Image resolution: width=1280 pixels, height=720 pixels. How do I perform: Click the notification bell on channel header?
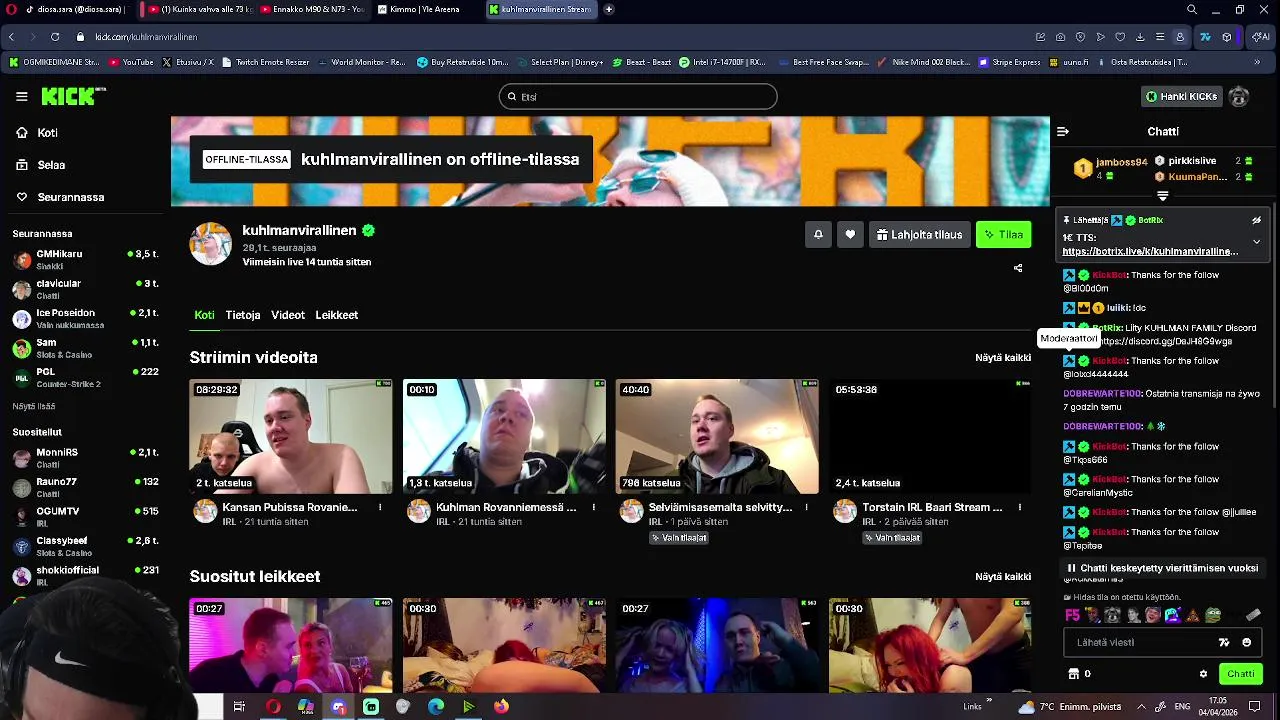[x=818, y=235]
